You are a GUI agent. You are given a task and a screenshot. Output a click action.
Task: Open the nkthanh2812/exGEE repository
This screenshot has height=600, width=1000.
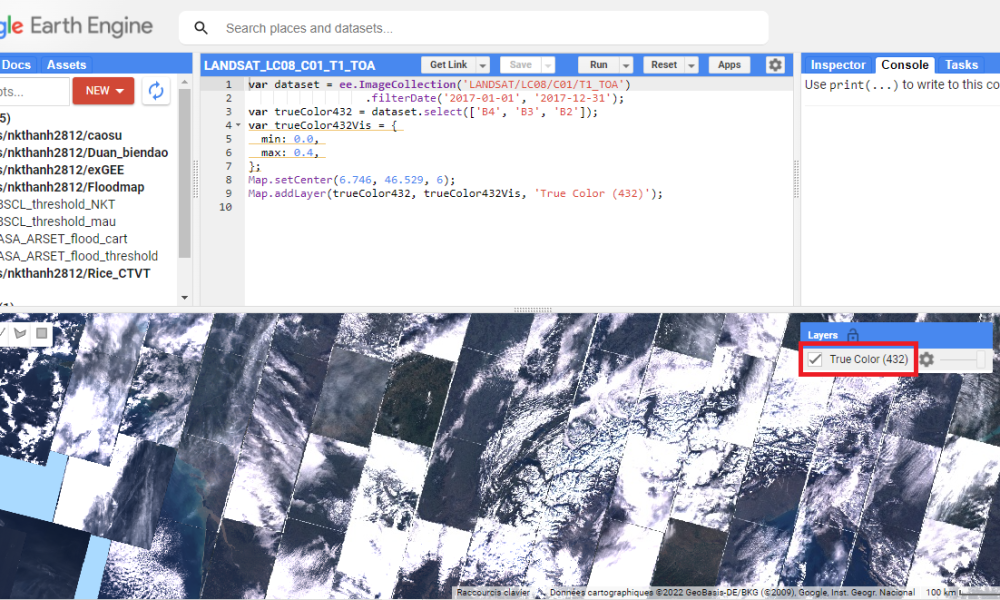[62, 170]
